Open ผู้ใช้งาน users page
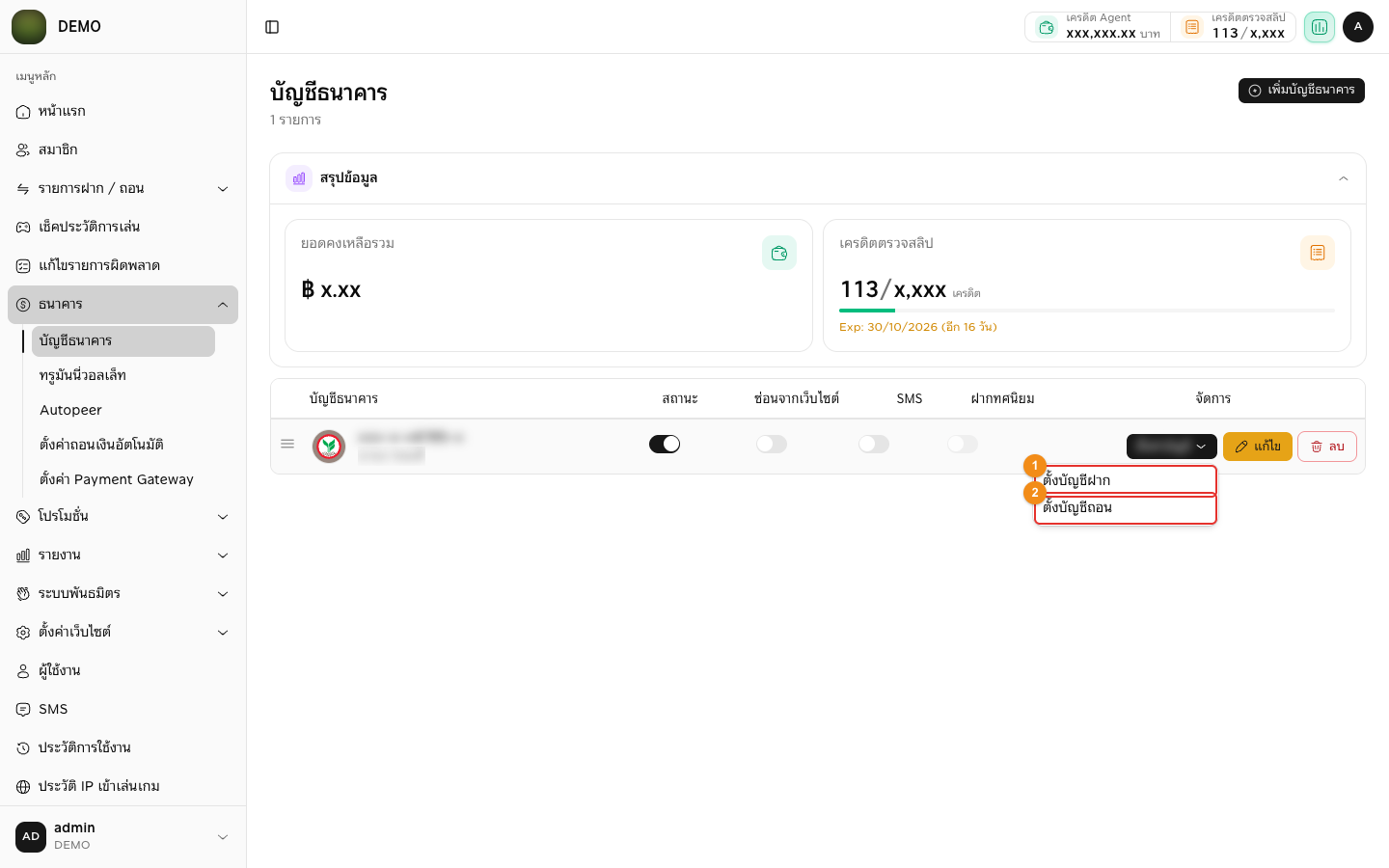The height and width of the screenshot is (868, 1389). tap(123, 671)
